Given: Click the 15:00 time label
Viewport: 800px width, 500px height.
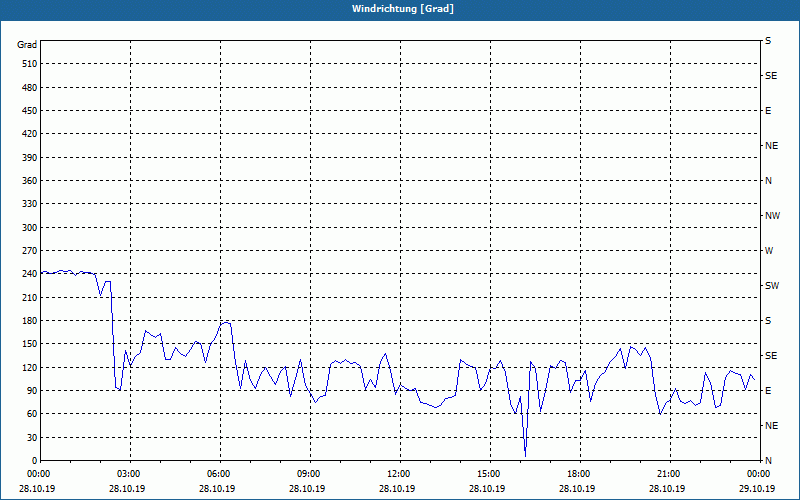Looking at the screenshot, I should pos(489,474).
